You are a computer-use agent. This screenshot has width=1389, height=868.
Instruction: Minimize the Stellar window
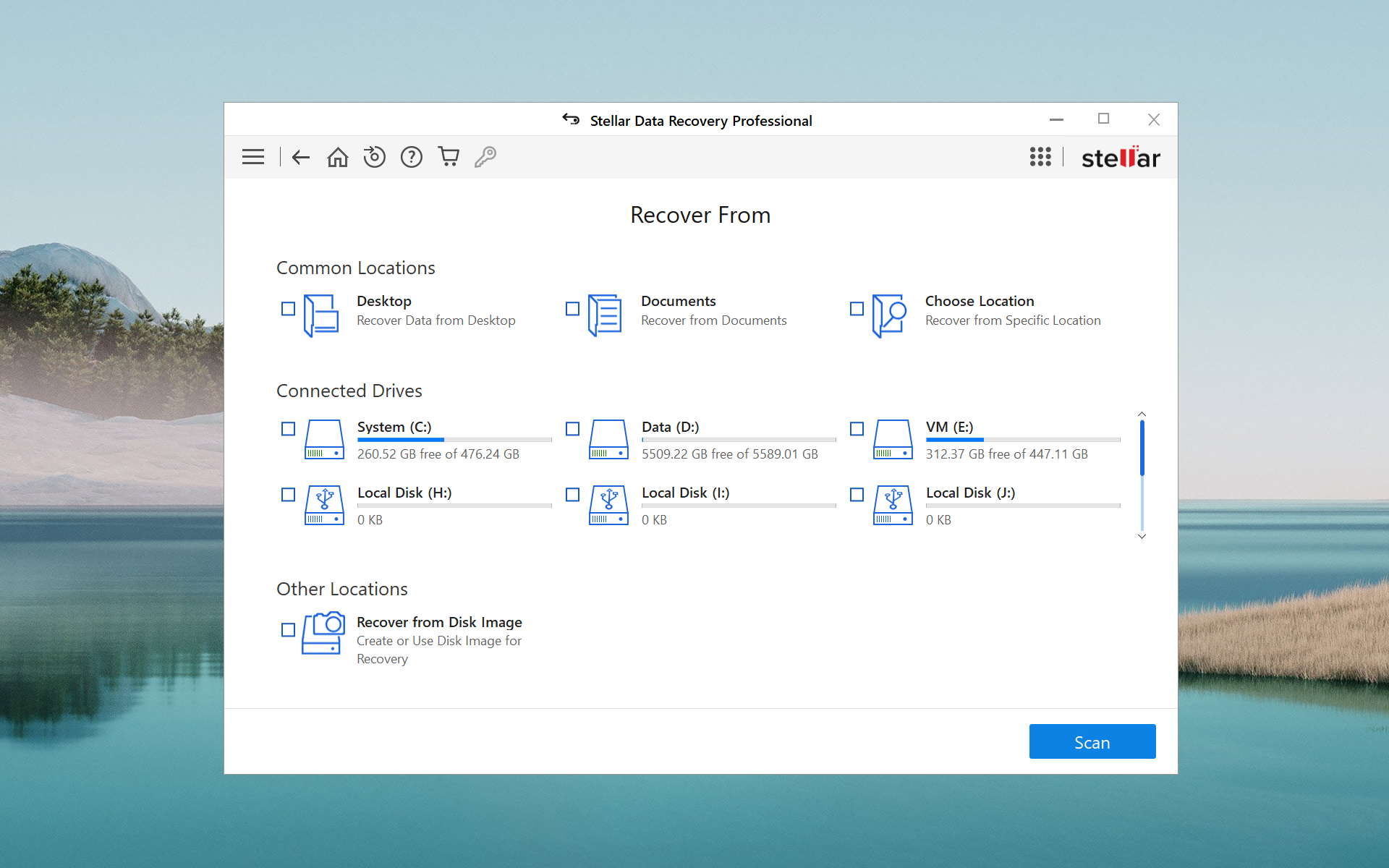click(x=1056, y=119)
